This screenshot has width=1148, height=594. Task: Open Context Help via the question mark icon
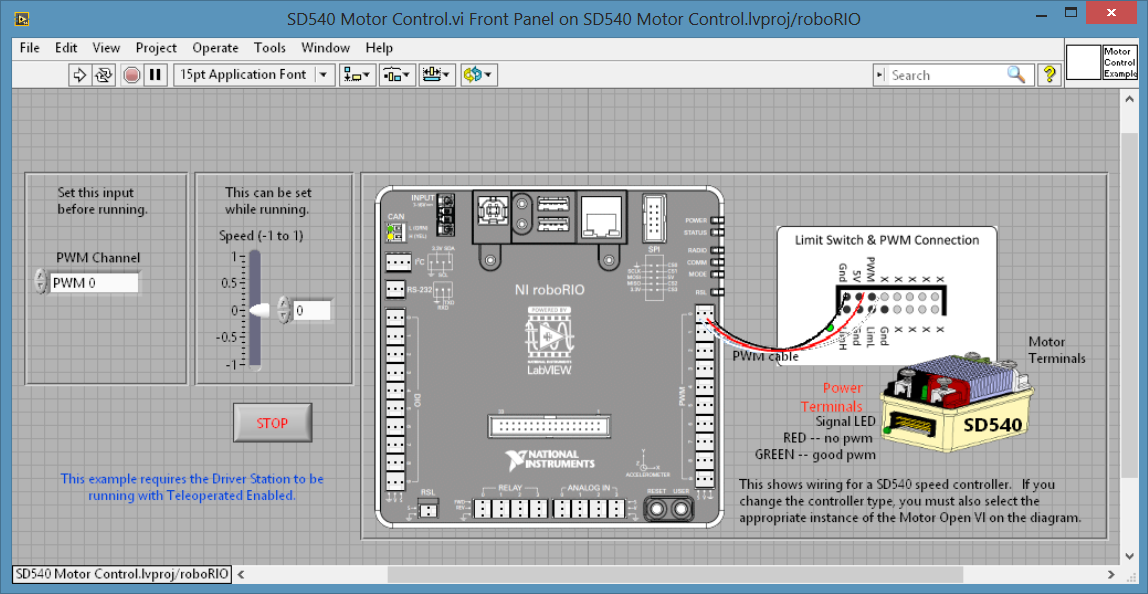tap(1048, 74)
